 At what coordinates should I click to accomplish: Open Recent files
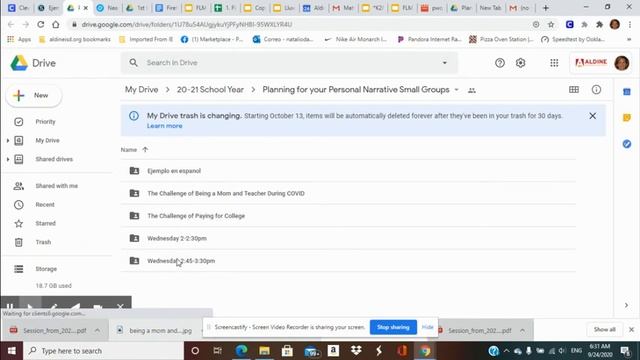click(x=44, y=204)
